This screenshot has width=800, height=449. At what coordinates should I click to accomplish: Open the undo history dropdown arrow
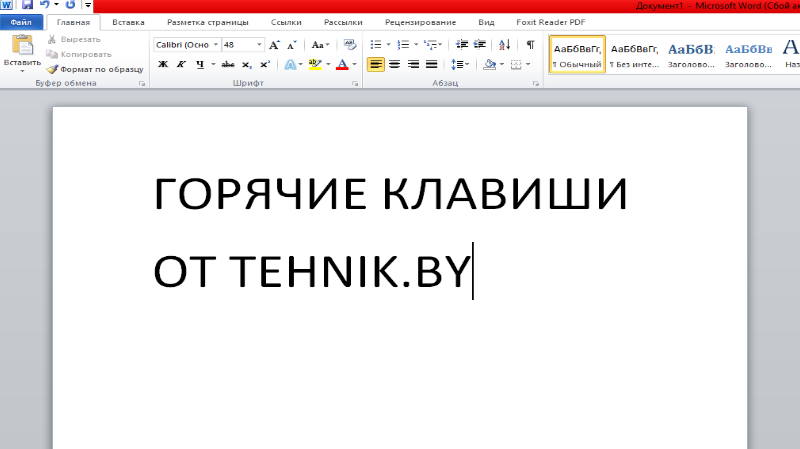point(56,5)
